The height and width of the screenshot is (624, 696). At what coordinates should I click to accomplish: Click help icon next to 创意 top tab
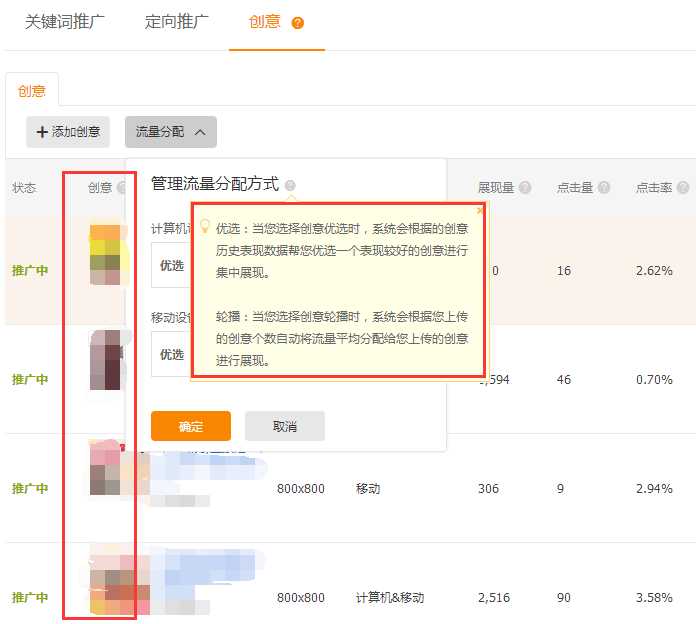click(297, 23)
